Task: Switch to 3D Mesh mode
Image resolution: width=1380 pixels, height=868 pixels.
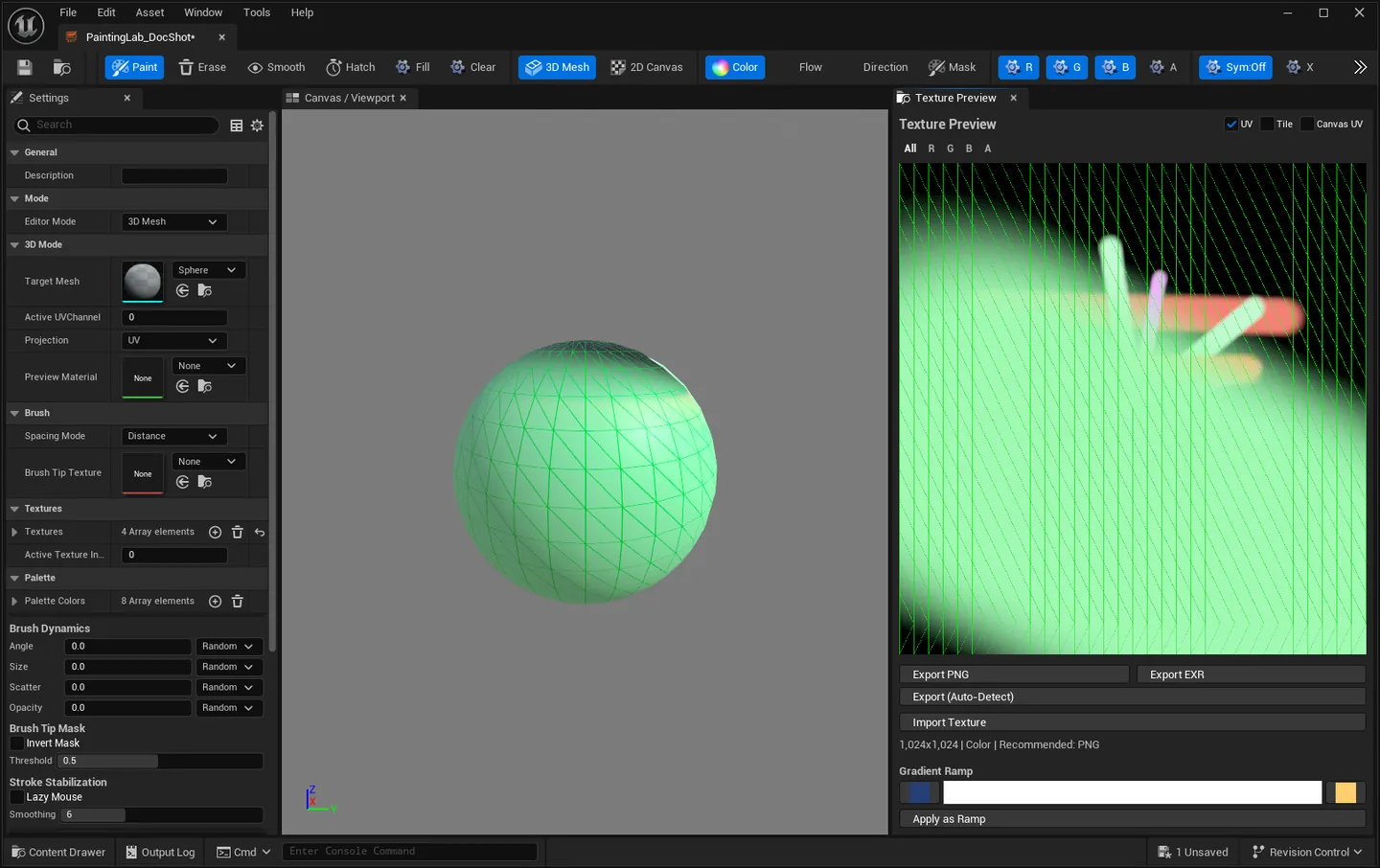Action: click(x=557, y=67)
